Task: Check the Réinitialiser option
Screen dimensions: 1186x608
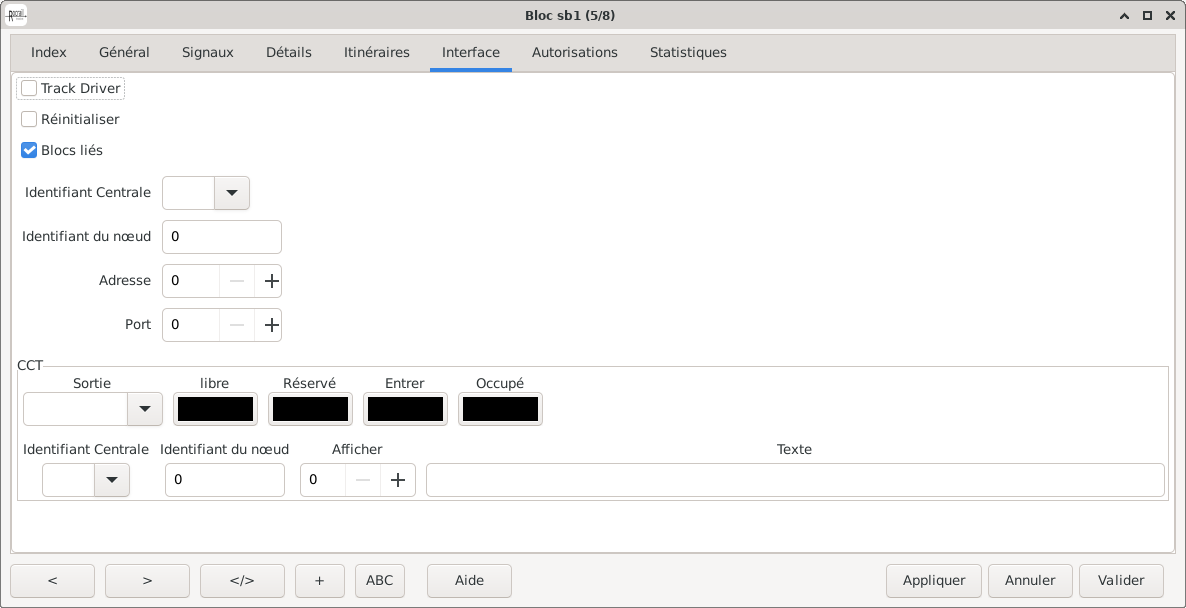Action: 30,120
